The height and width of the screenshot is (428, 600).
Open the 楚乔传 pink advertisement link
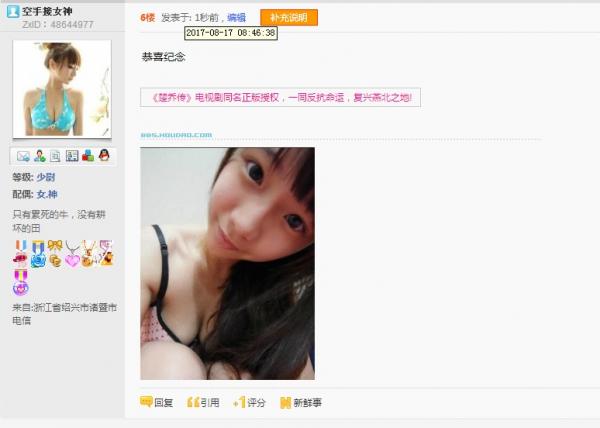tap(280, 98)
